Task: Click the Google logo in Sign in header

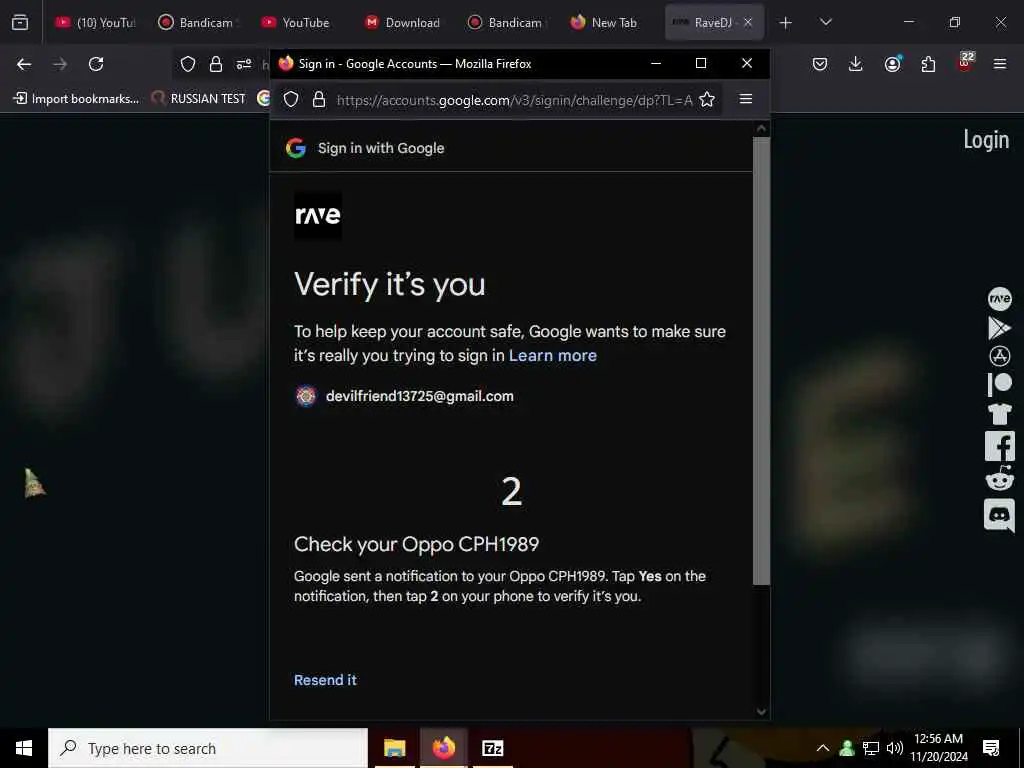Action: (x=296, y=148)
